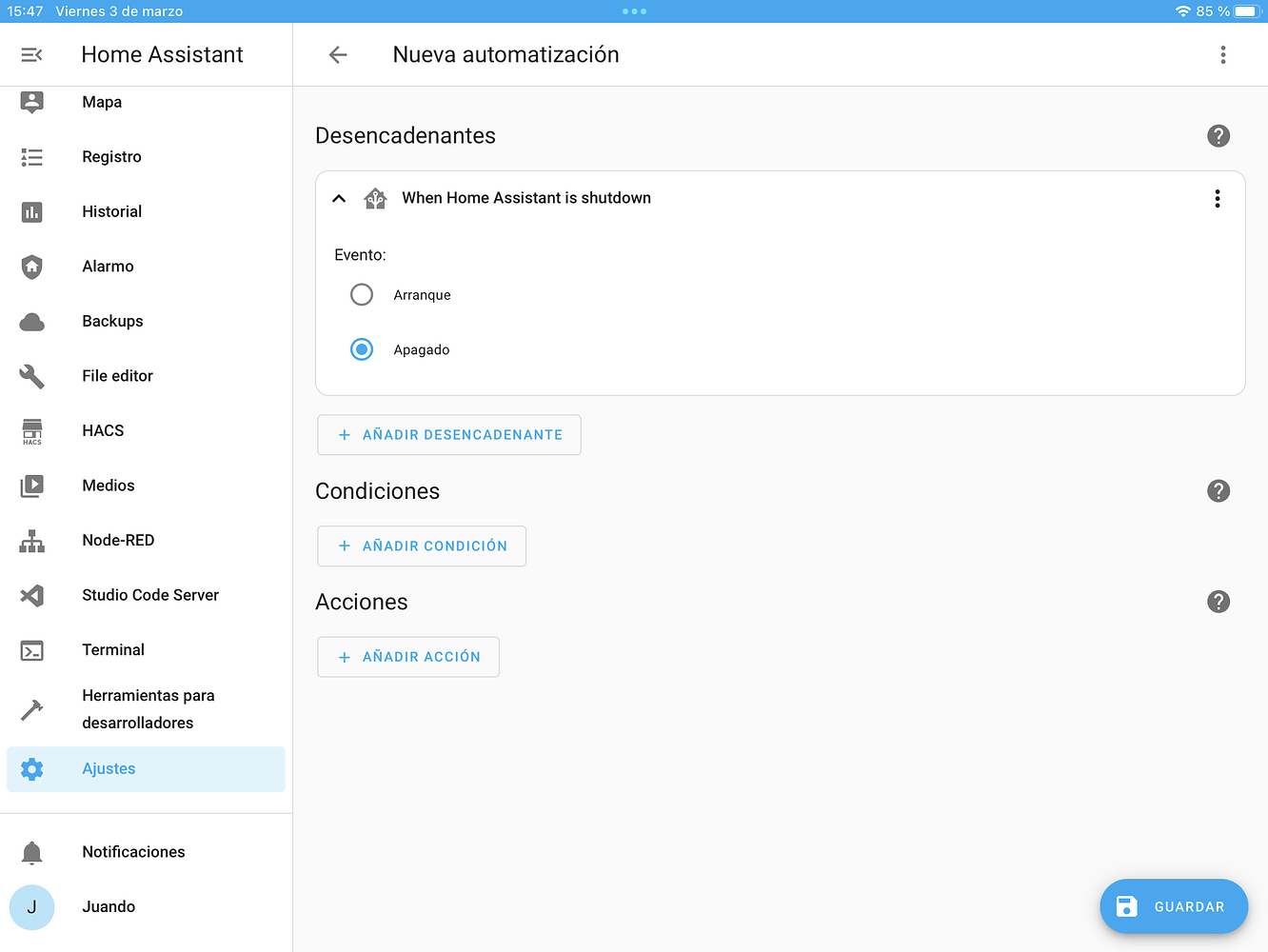This screenshot has width=1268, height=952.
Task: Select the Arranque radio button
Action: click(362, 294)
